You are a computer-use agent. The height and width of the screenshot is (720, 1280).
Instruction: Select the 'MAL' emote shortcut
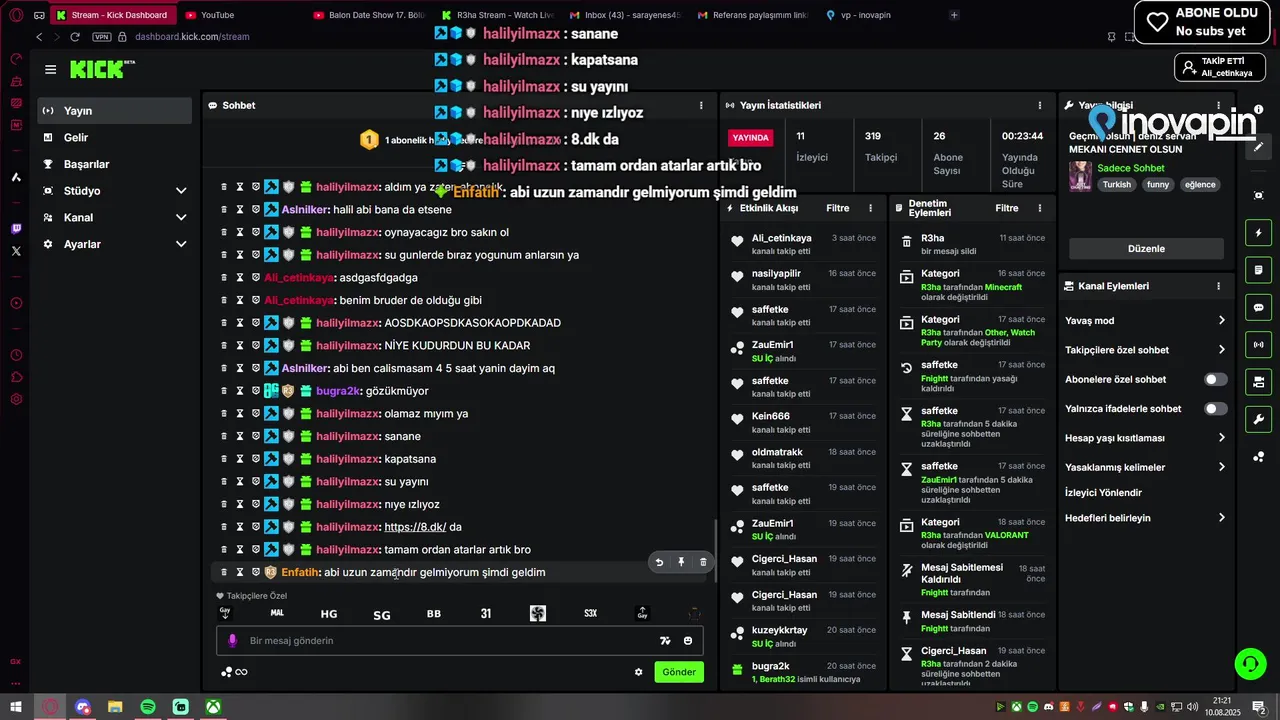point(277,613)
